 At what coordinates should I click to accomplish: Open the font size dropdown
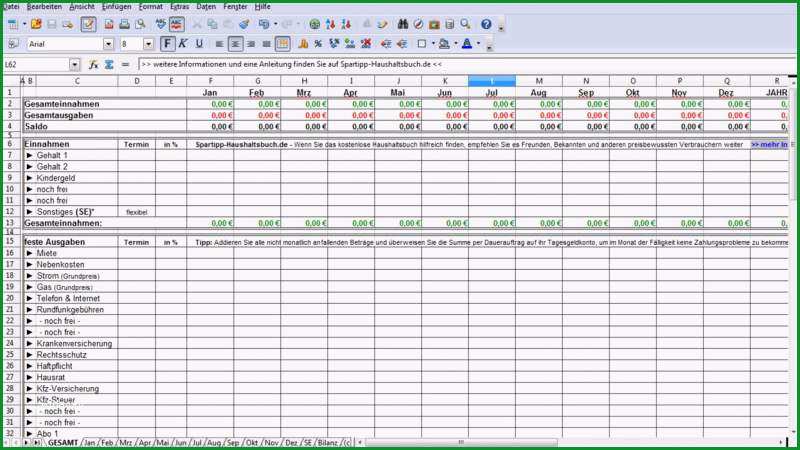pos(148,44)
